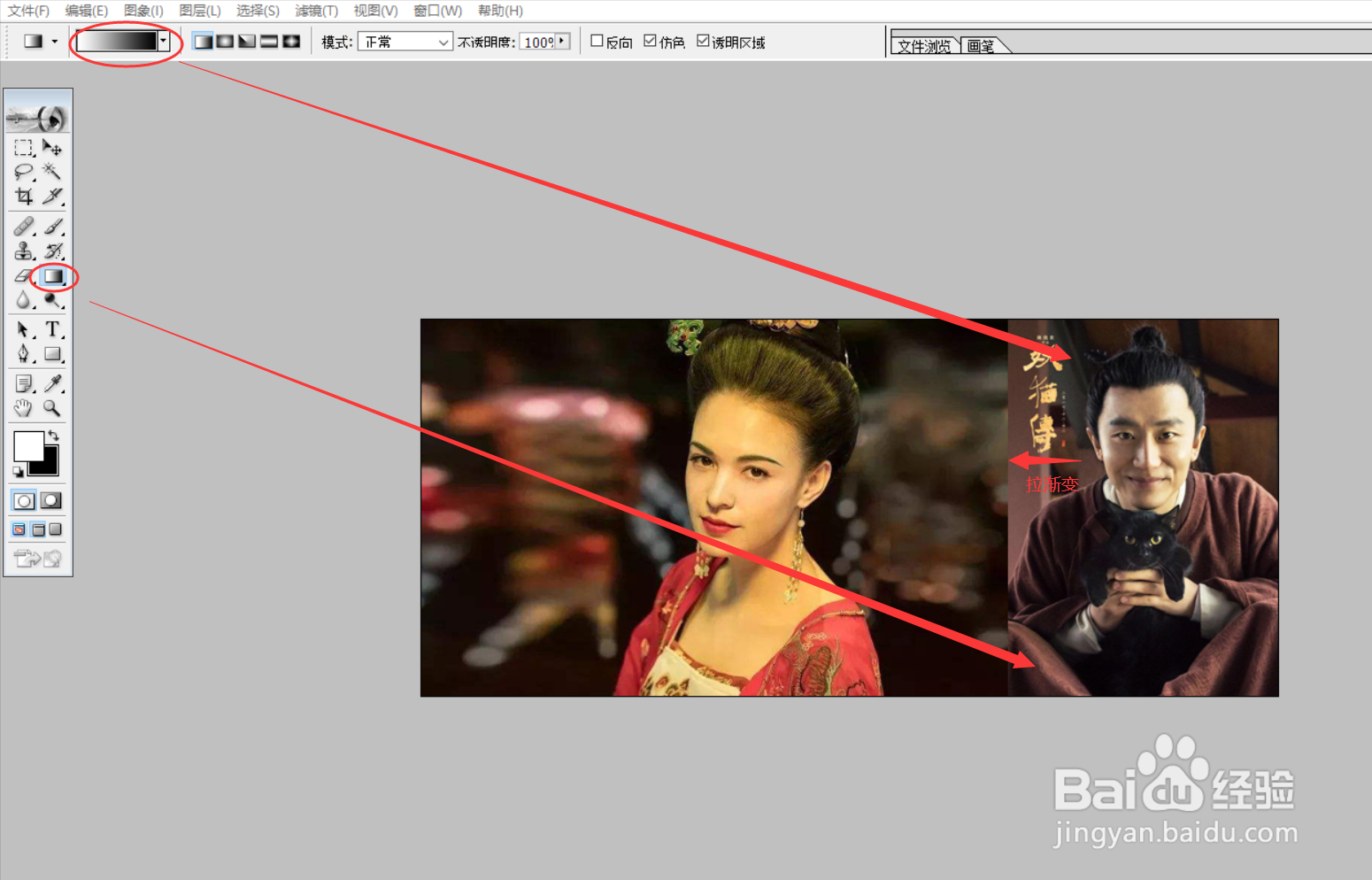Viewport: 1372px width, 880px height.
Task: Open the 图层(L) menu
Action: [200, 11]
